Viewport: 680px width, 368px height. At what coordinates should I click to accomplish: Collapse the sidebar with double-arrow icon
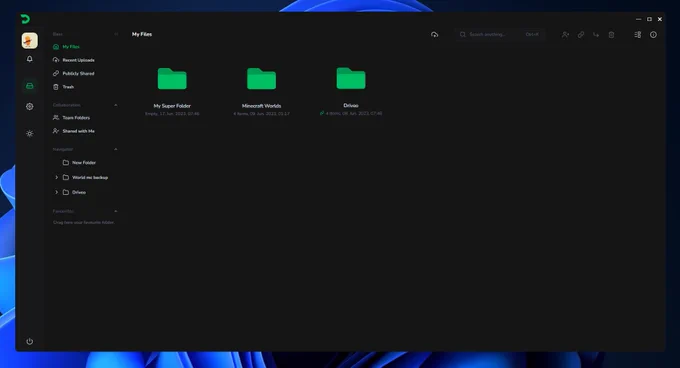(x=116, y=34)
